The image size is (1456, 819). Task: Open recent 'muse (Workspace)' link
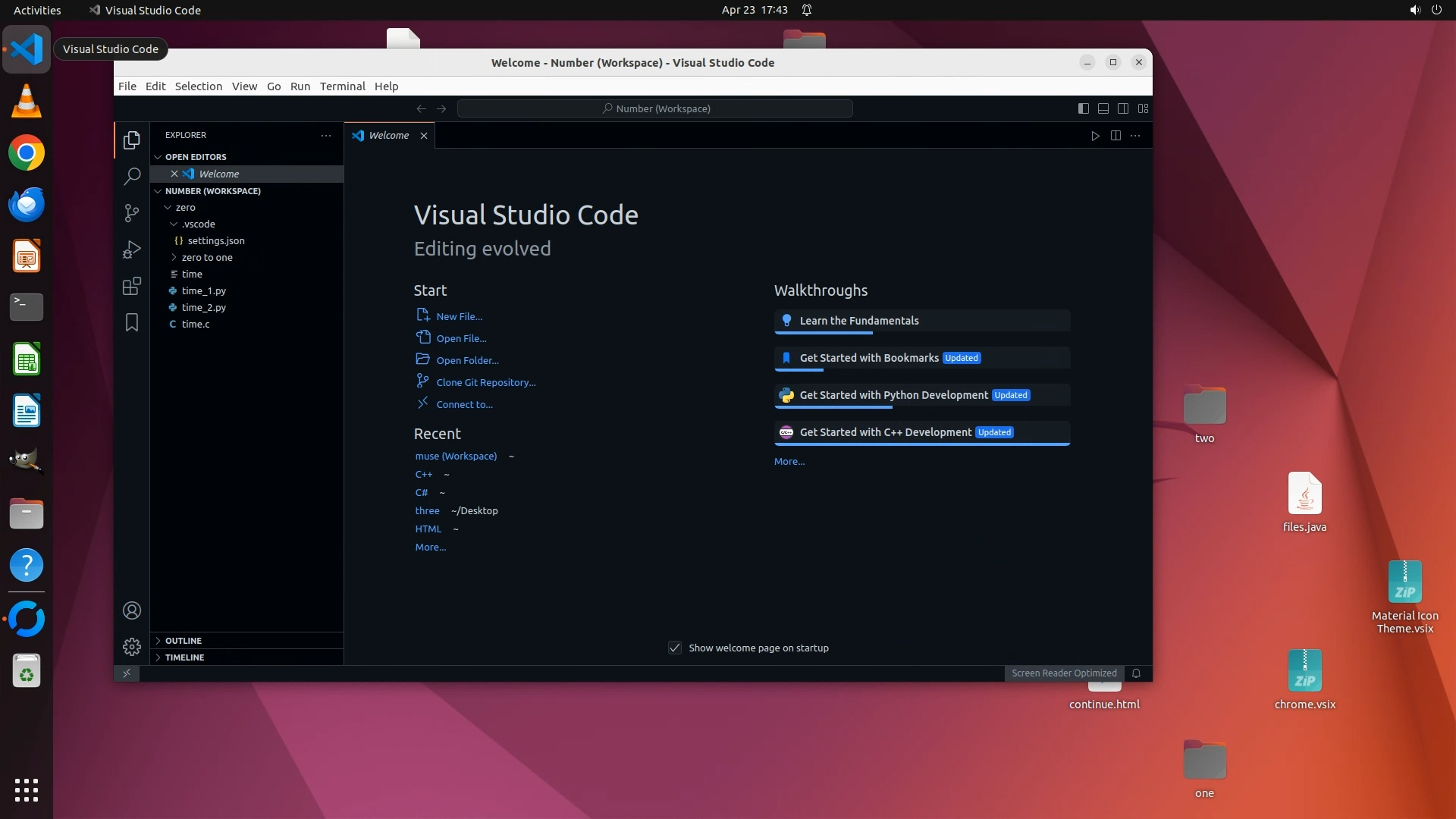coord(456,456)
